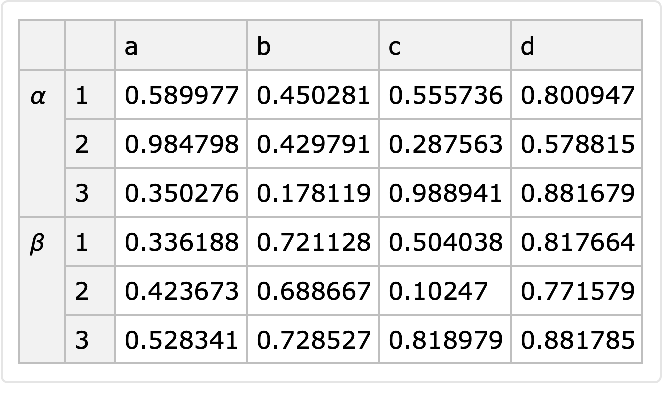Click the α row group header
Screen dimensions: 664x416
pyautogui.click(x=40, y=97)
